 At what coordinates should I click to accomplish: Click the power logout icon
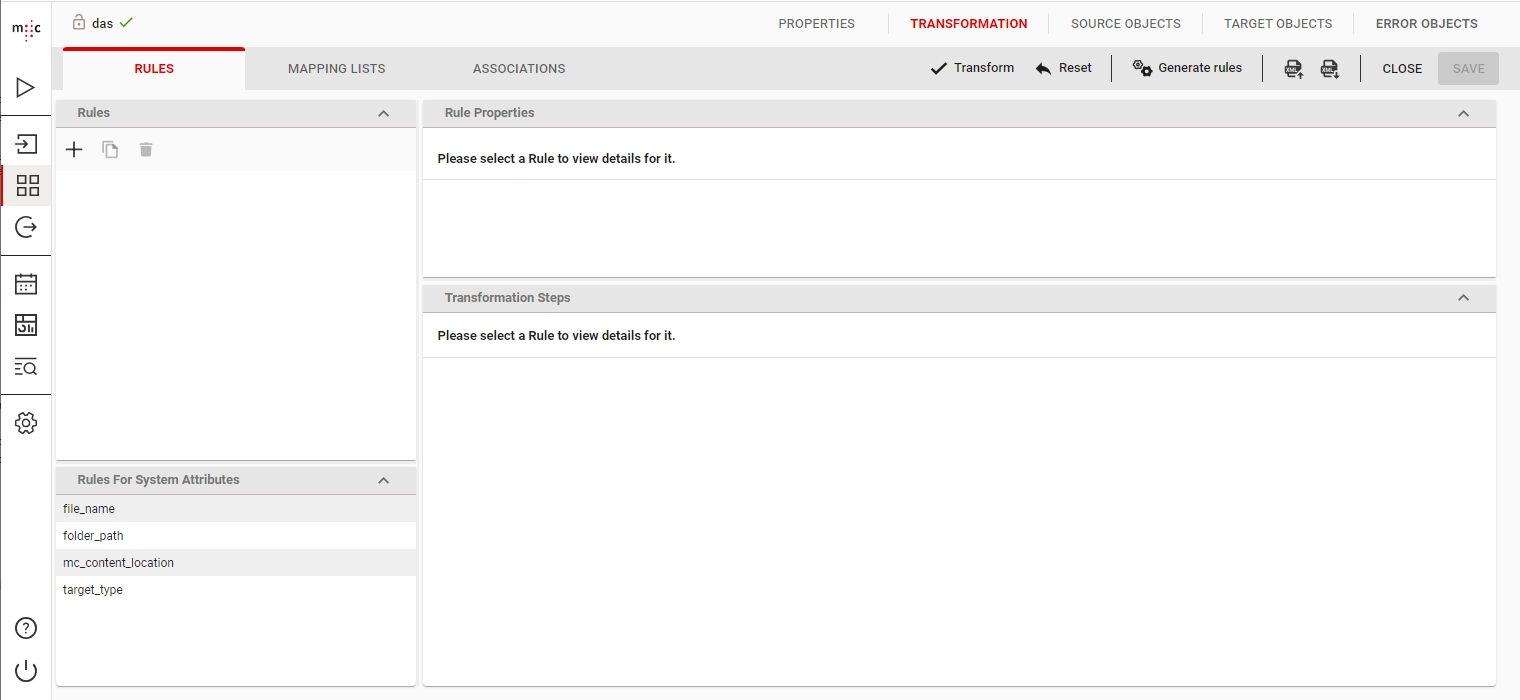coord(26,671)
